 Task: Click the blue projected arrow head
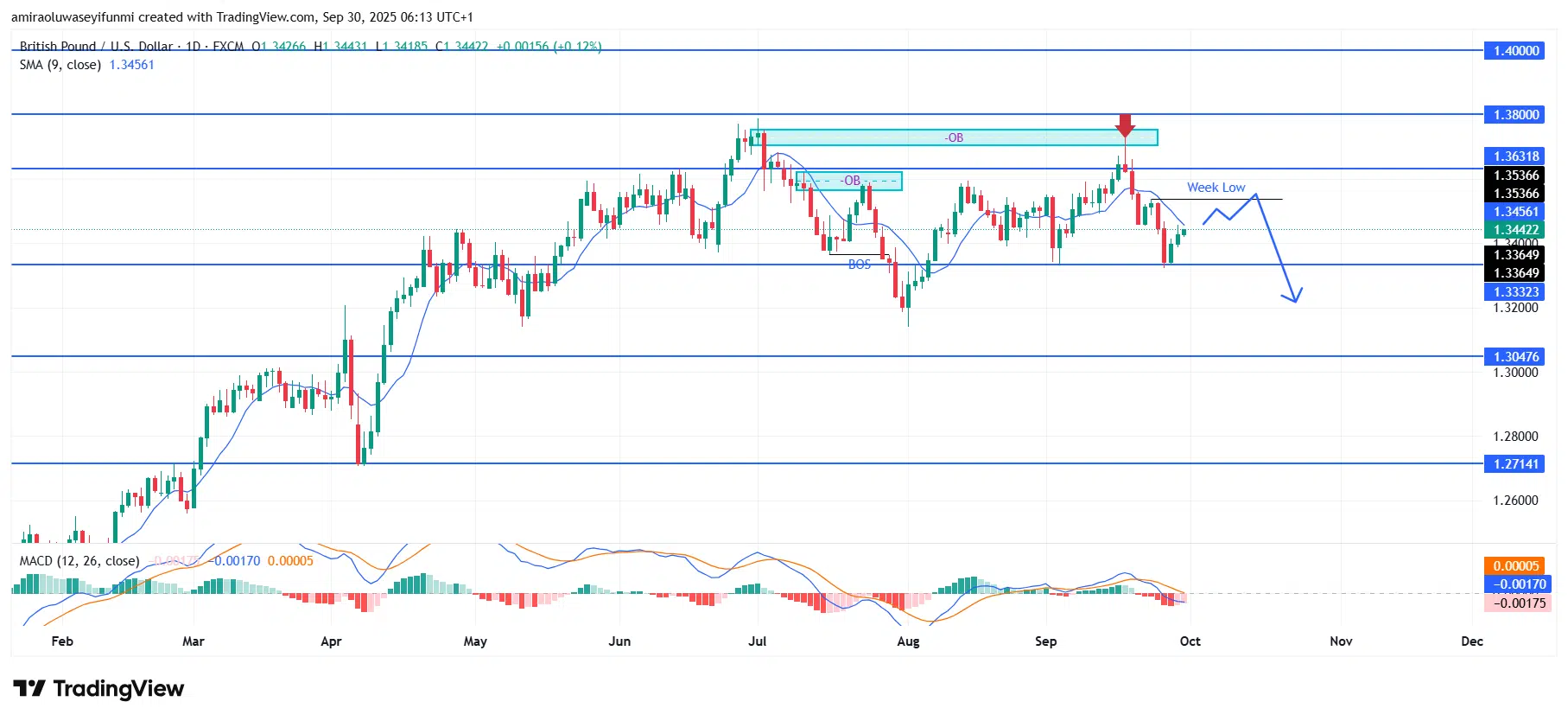pos(1293,297)
